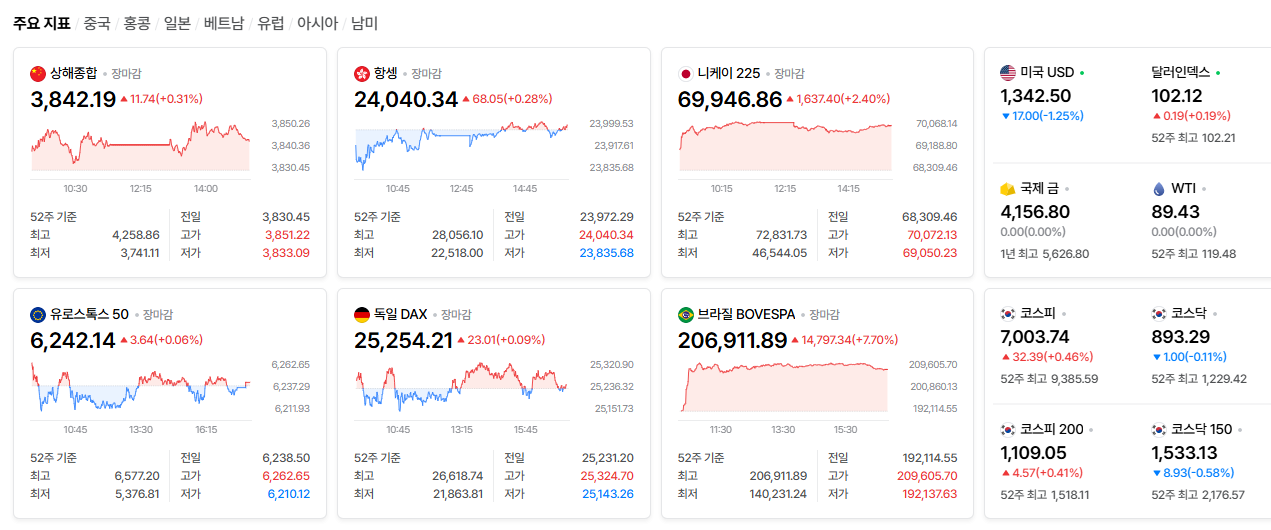Click the 니케이 225 intraday chart
Viewport: 1271px width, 530px height.
[x=785, y=146]
